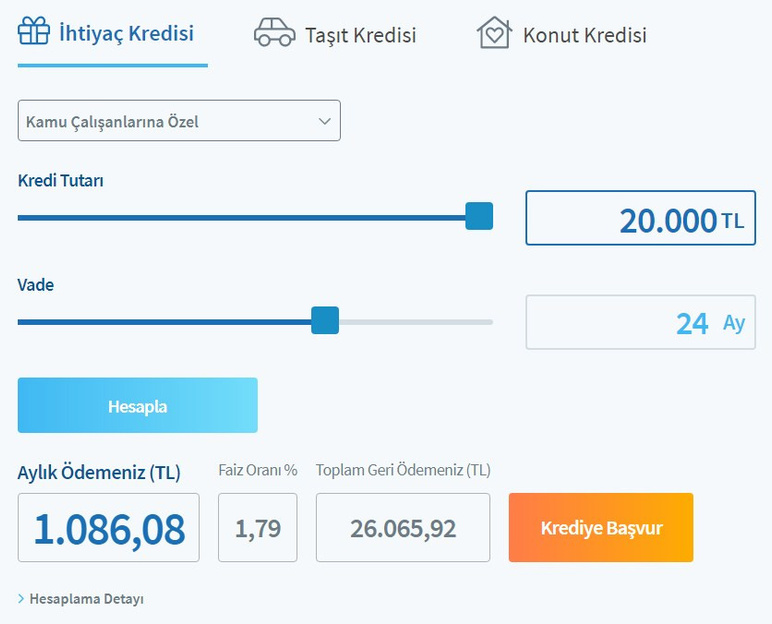Click the gift box icon for İhtiyaç Kredisi
The height and width of the screenshot is (624, 772).
point(34,31)
